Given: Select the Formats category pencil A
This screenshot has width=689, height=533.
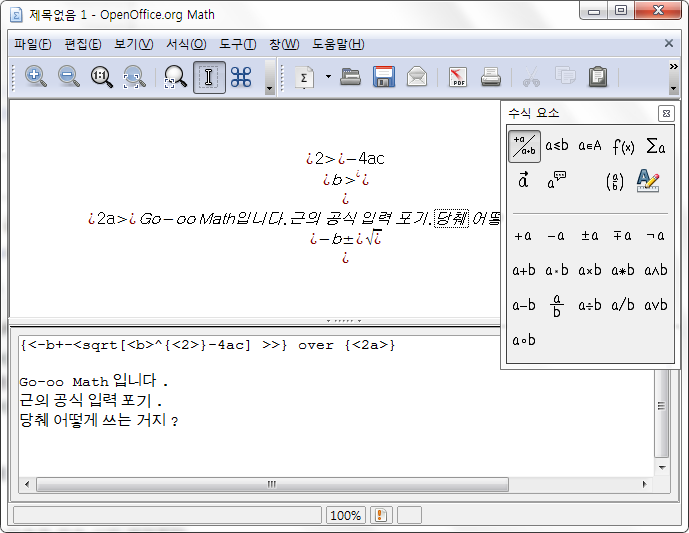Looking at the screenshot, I should [x=648, y=181].
